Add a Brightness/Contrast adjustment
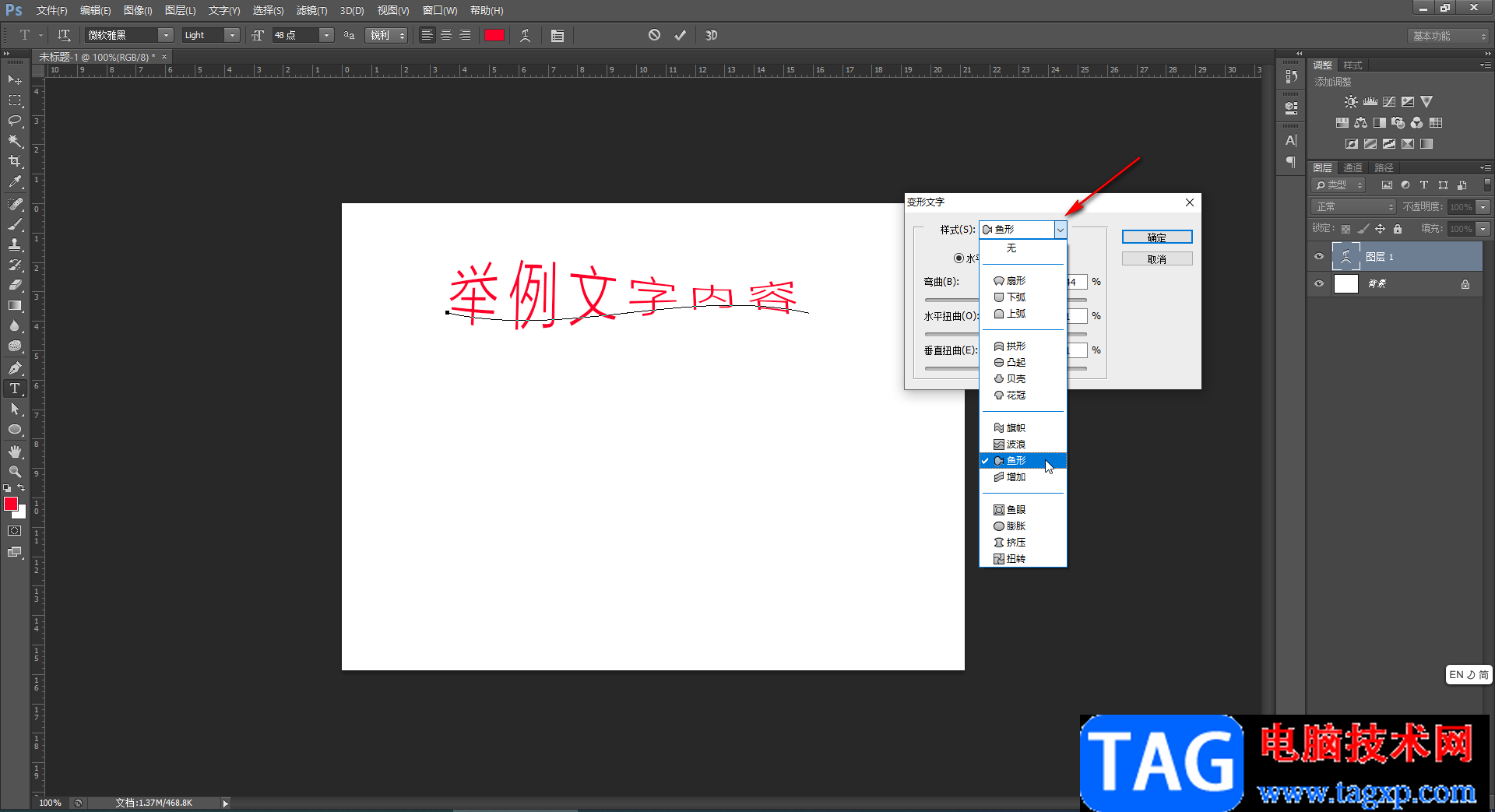 point(1351,102)
